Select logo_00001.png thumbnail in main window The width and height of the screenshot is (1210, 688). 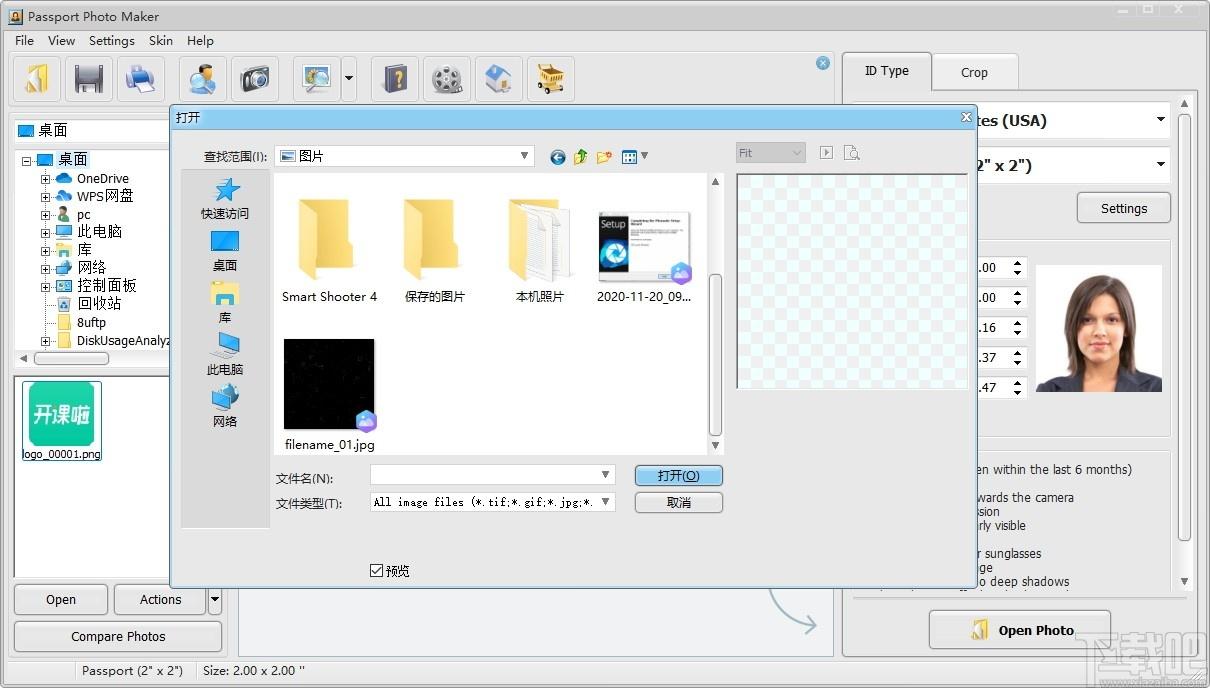point(62,421)
